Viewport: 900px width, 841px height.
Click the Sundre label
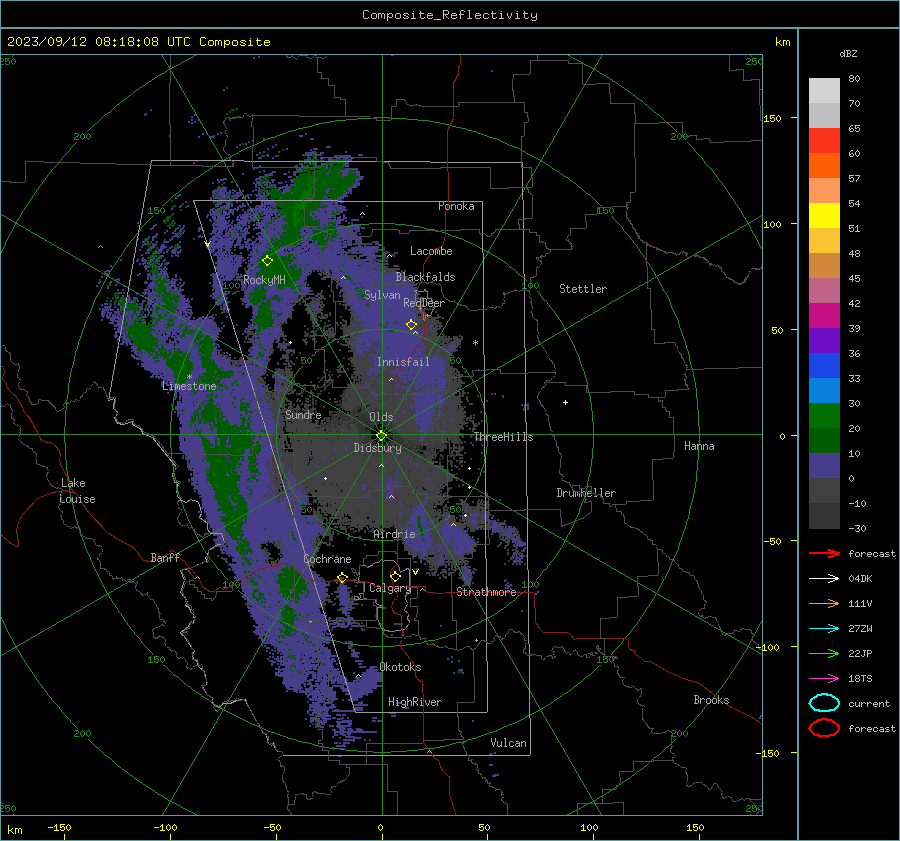(303, 414)
